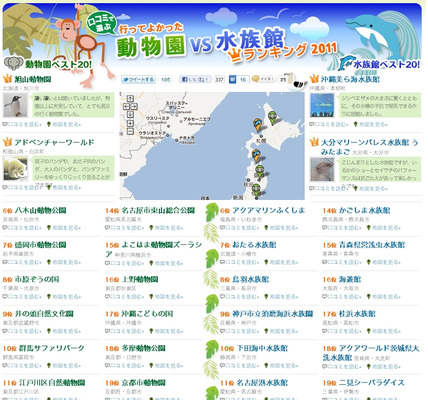Image resolution: width=428 pixels, height=400 pixels.
Task: Open the 沖縄美ら海水族館 title link
Action: [350, 79]
